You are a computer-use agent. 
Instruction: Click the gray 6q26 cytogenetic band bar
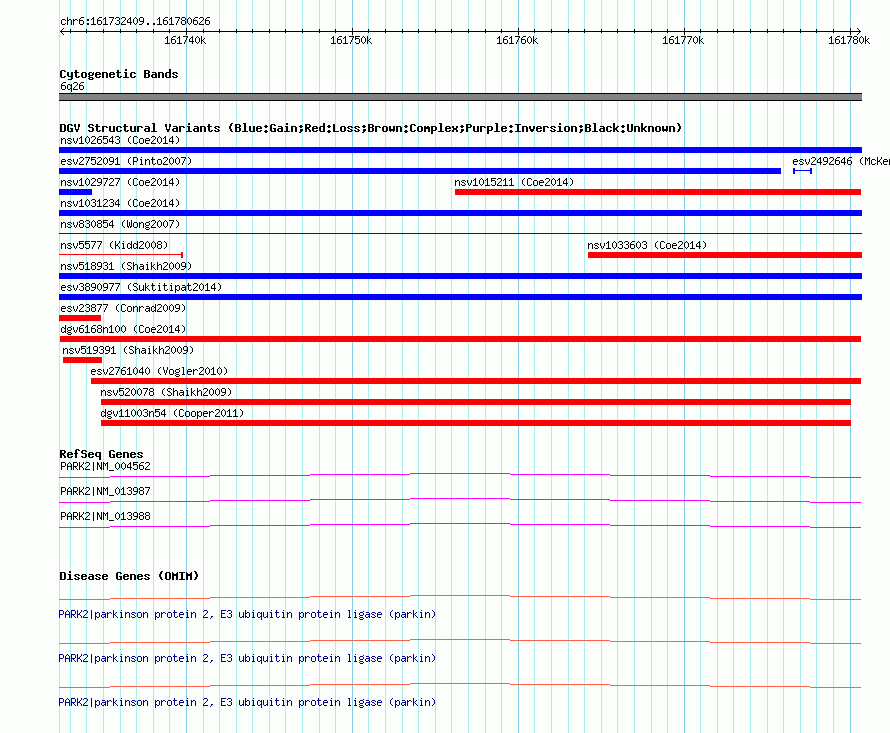click(x=460, y=97)
